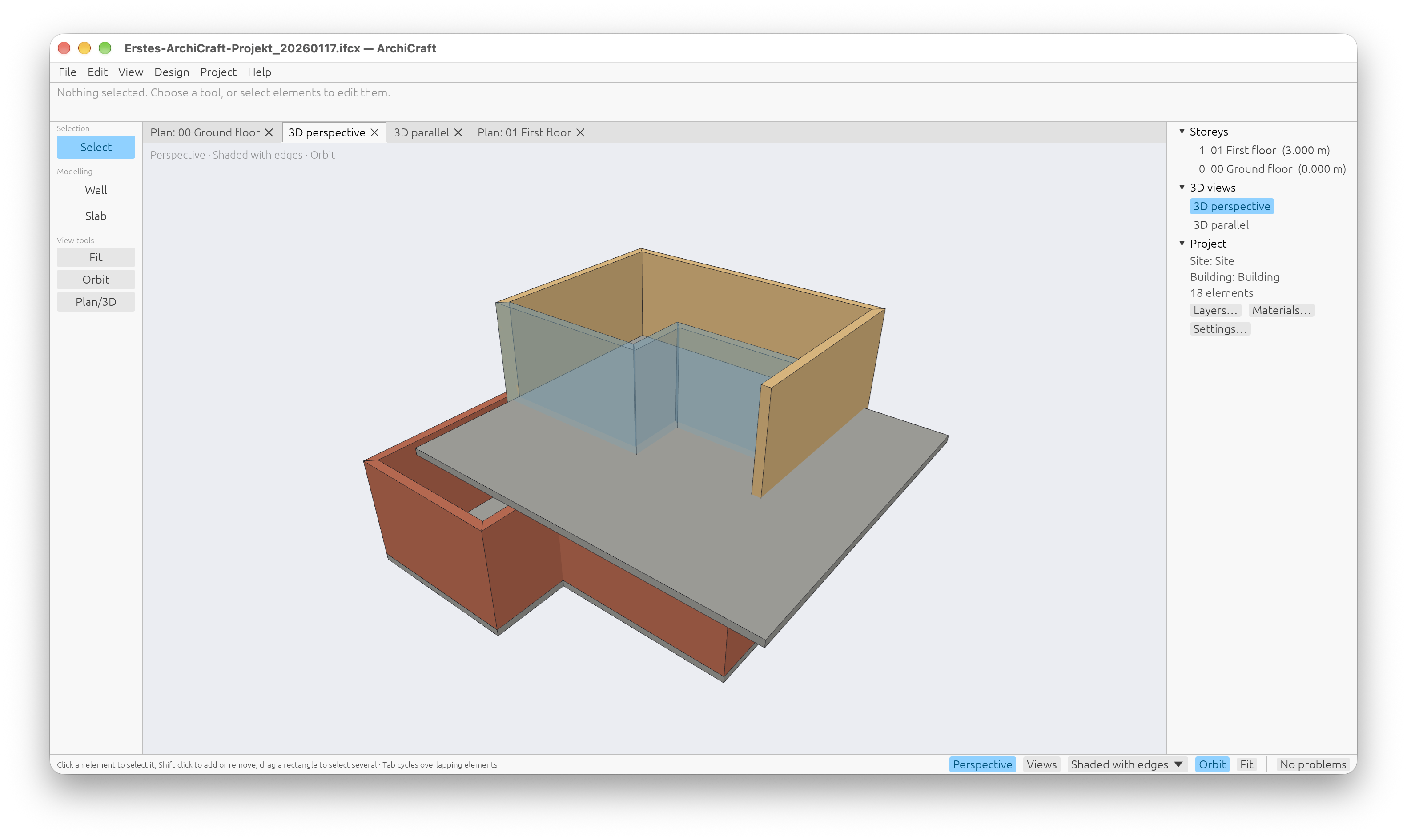Screen dimensions: 1407x840
Task: Open the Help menu
Action: [259, 72]
